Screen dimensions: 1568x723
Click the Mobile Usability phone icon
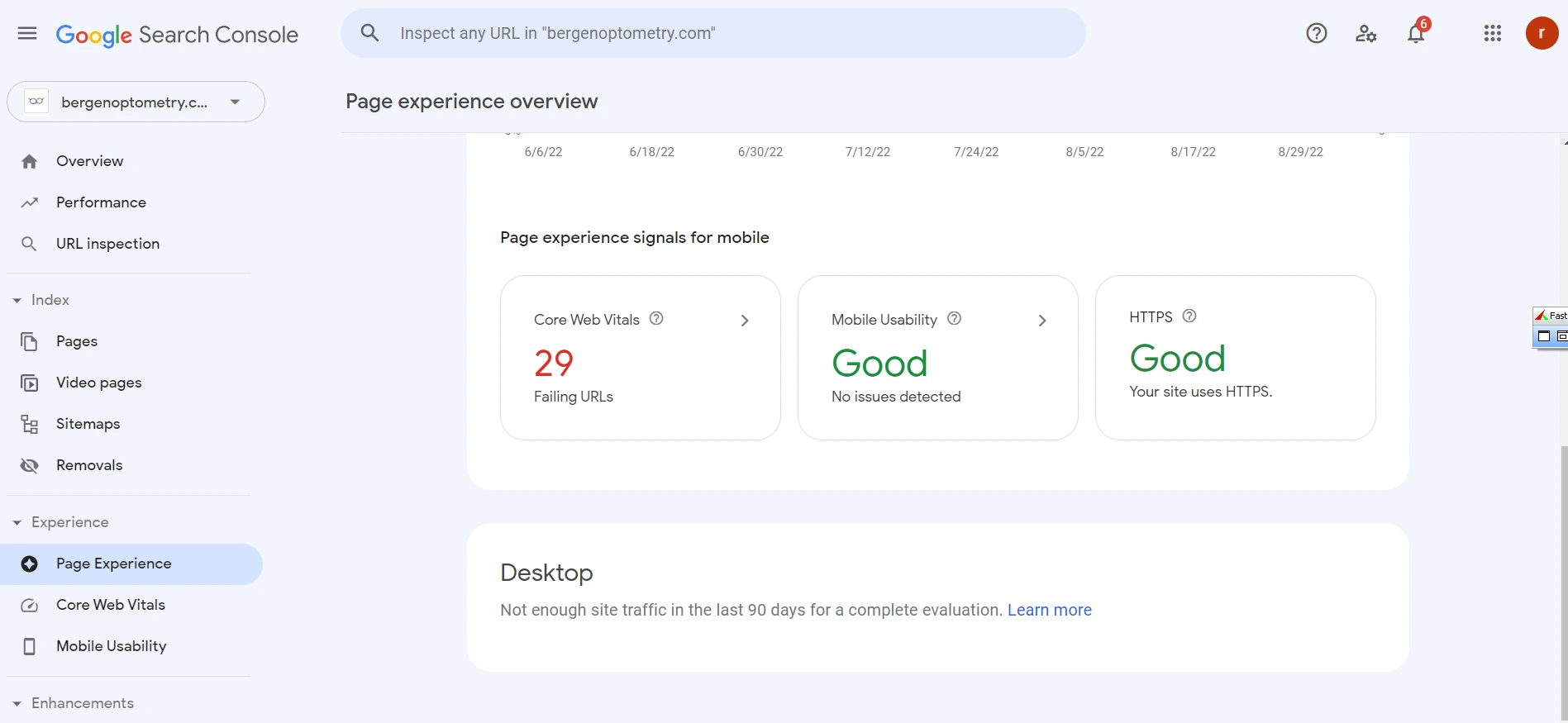[x=30, y=646]
